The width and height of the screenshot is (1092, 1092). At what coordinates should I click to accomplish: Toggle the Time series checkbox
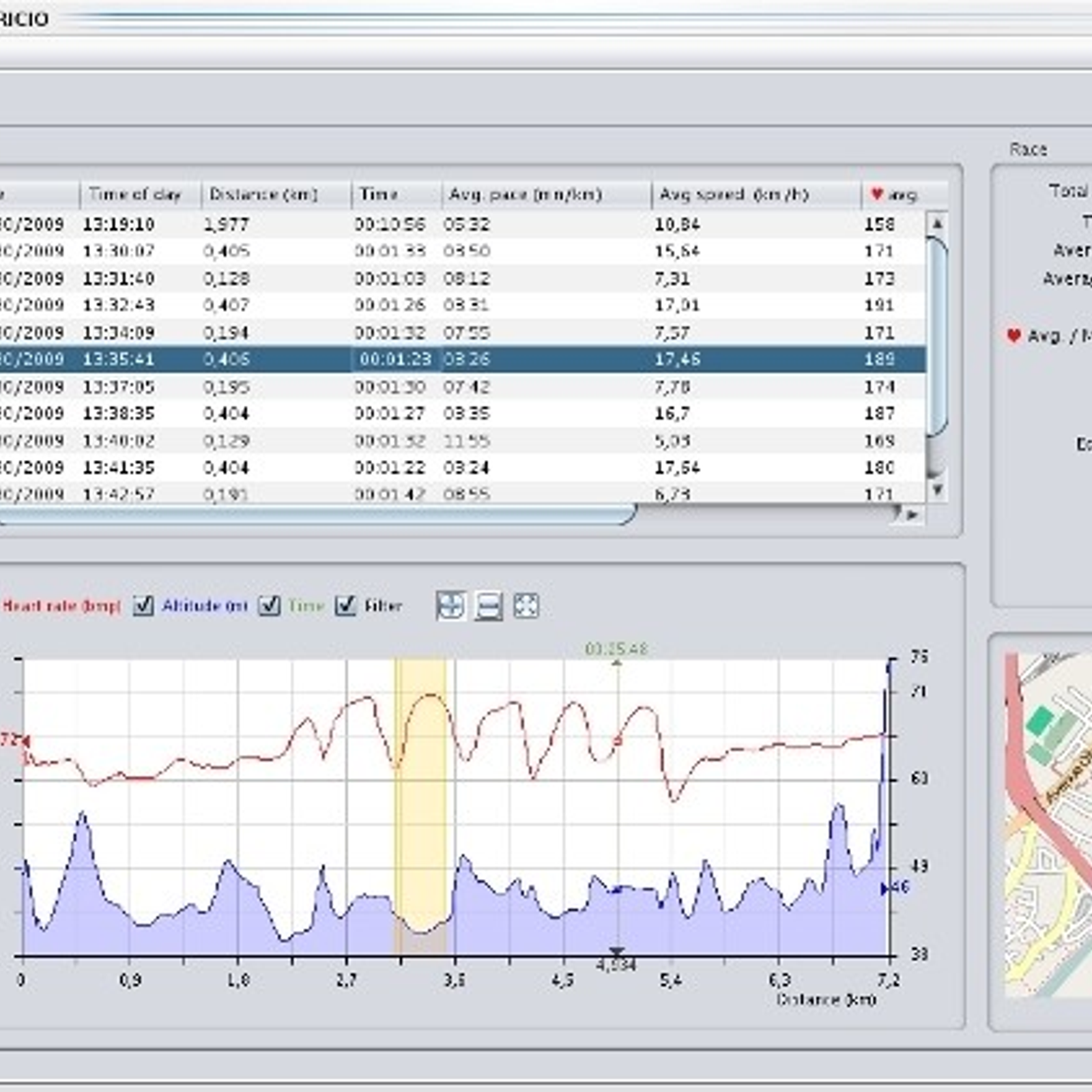pos(270,605)
